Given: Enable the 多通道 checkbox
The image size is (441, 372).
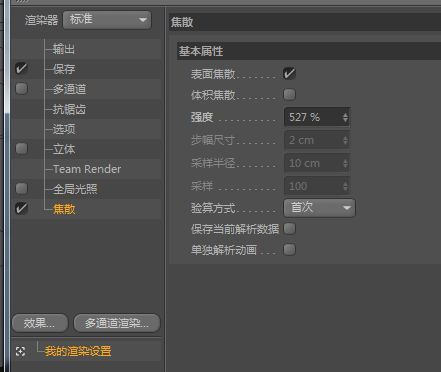Looking at the screenshot, I should [x=21, y=89].
